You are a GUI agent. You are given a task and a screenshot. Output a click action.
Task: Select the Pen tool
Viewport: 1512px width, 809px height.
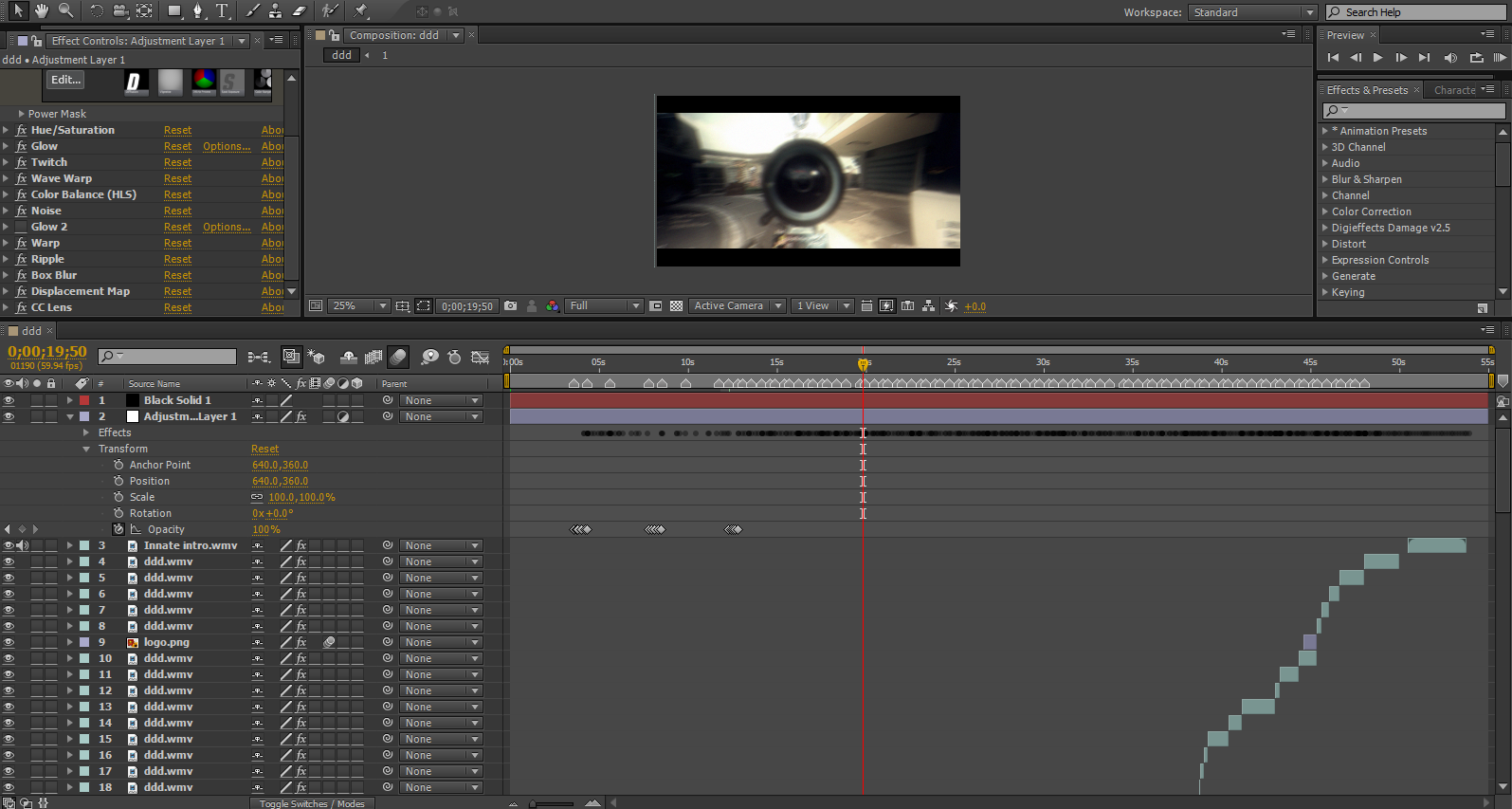coord(198,11)
